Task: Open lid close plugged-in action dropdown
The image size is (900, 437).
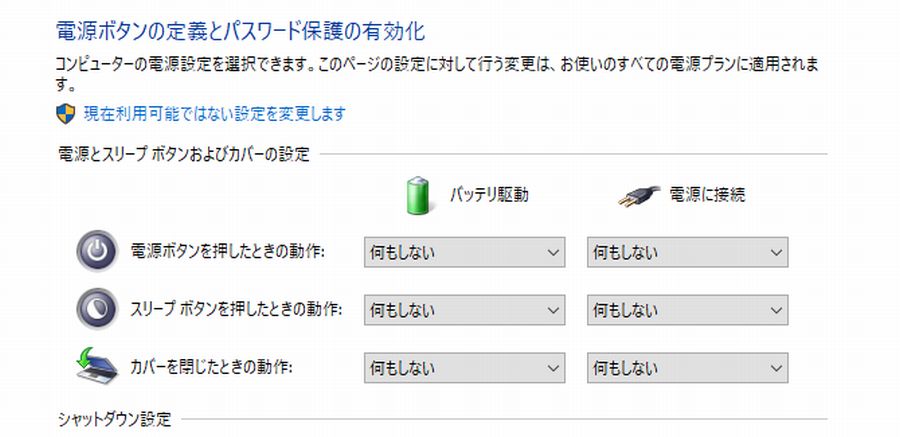Action: (x=687, y=368)
